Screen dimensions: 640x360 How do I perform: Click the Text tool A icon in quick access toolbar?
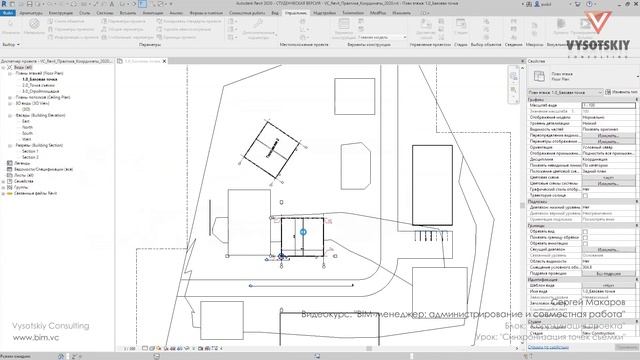pyautogui.click(x=112, y=4)
